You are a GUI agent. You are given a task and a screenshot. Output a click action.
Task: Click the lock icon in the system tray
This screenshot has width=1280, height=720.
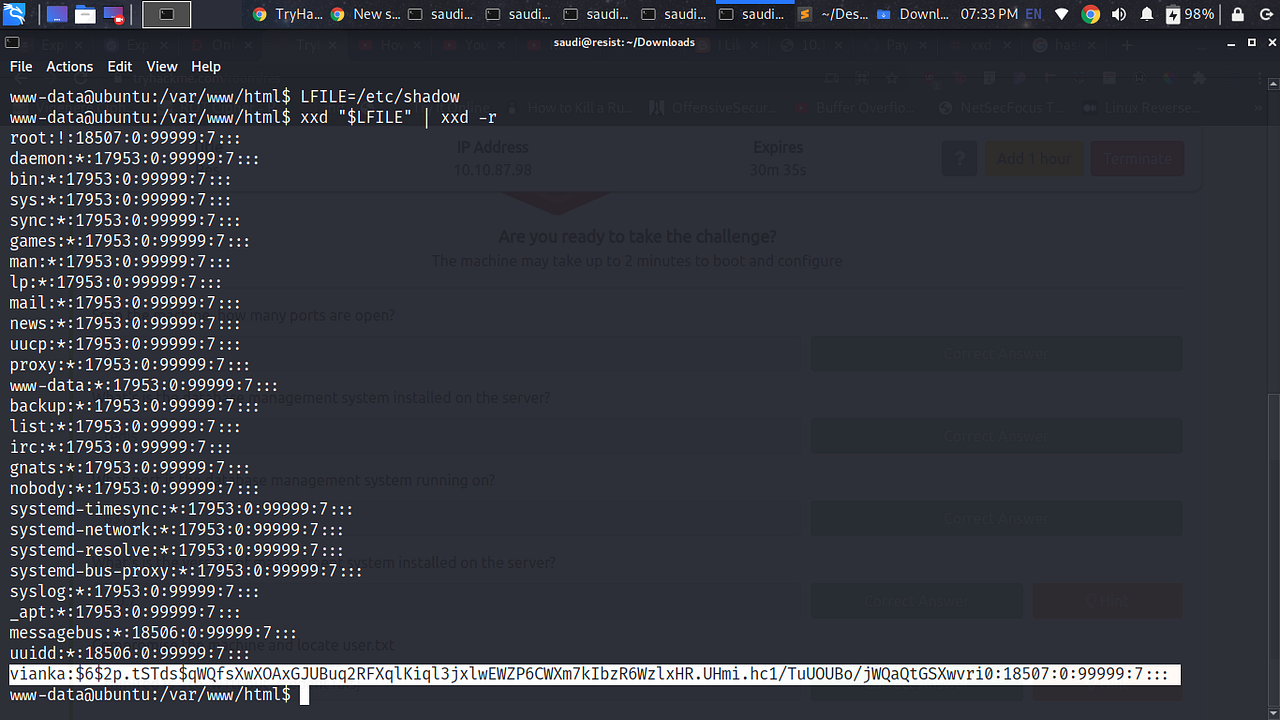click(1236, 14)
